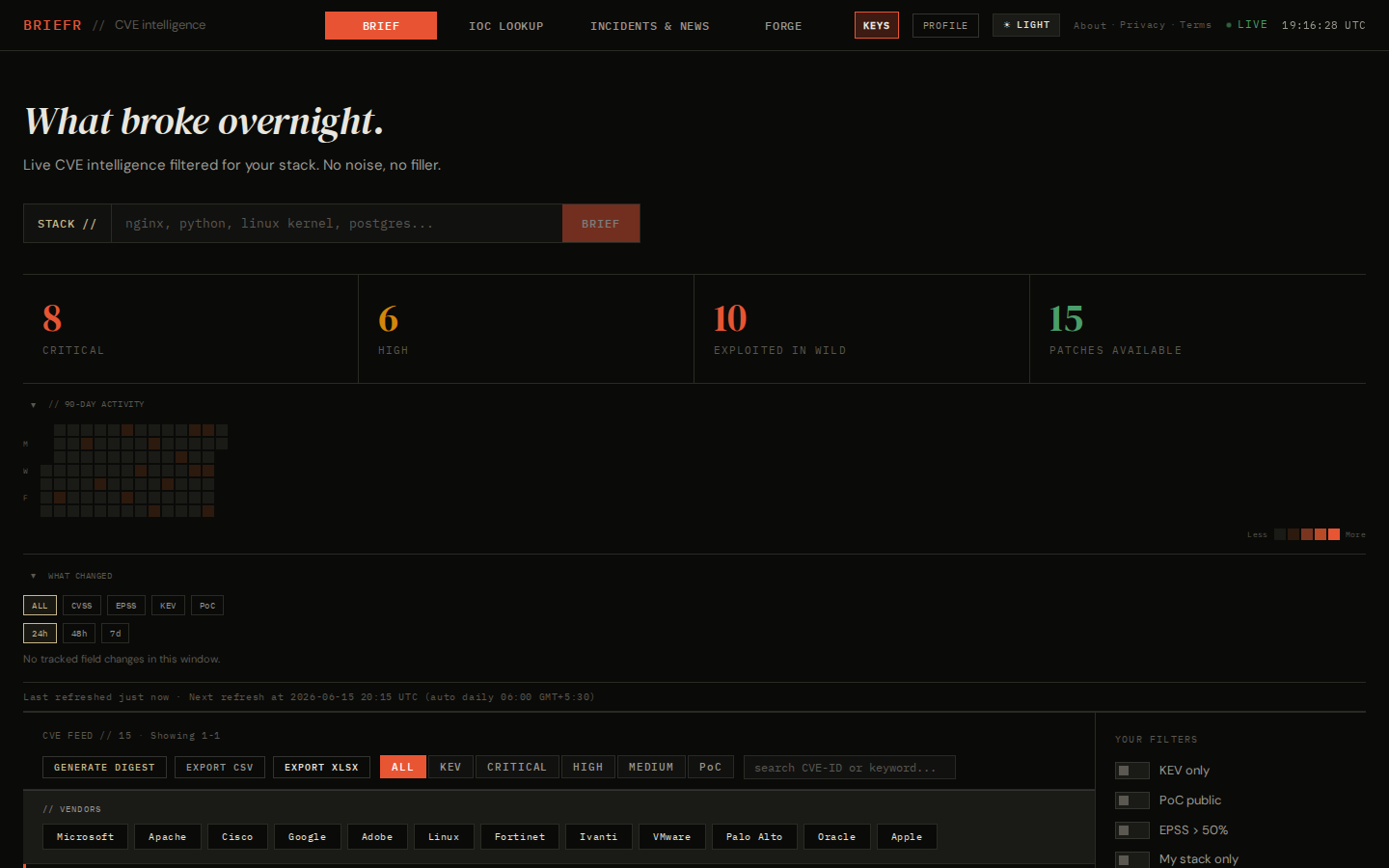Filter by Microsoft vendor
1389x868 pixels.
[85, 837]
